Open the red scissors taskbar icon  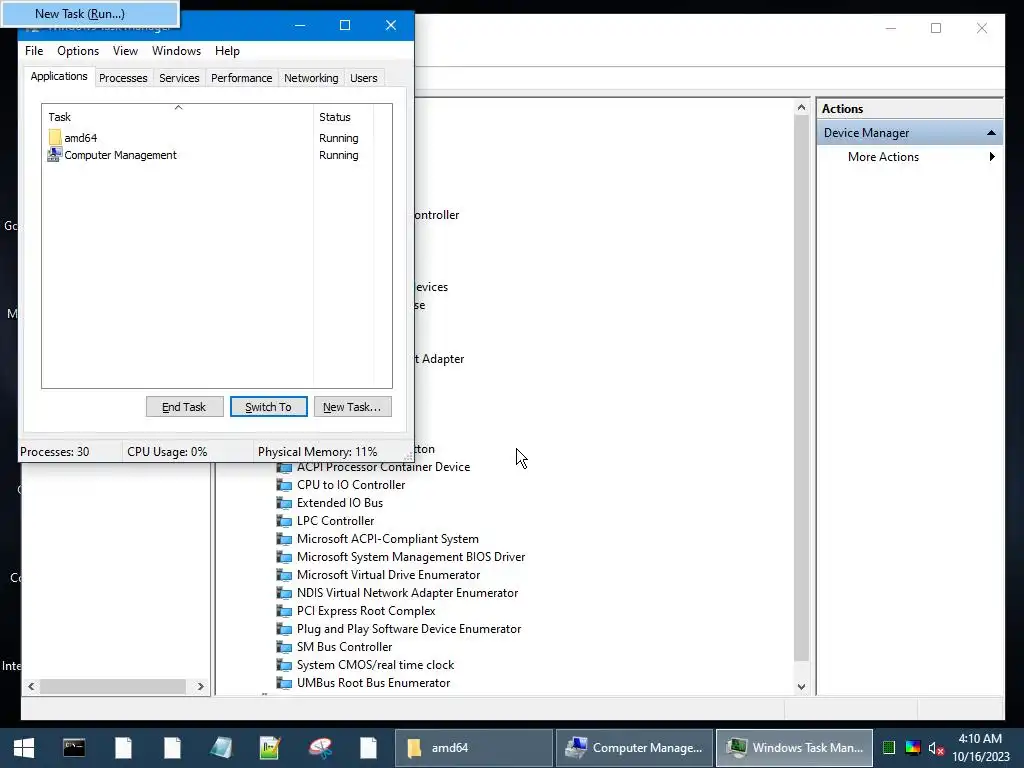point(320,748)
